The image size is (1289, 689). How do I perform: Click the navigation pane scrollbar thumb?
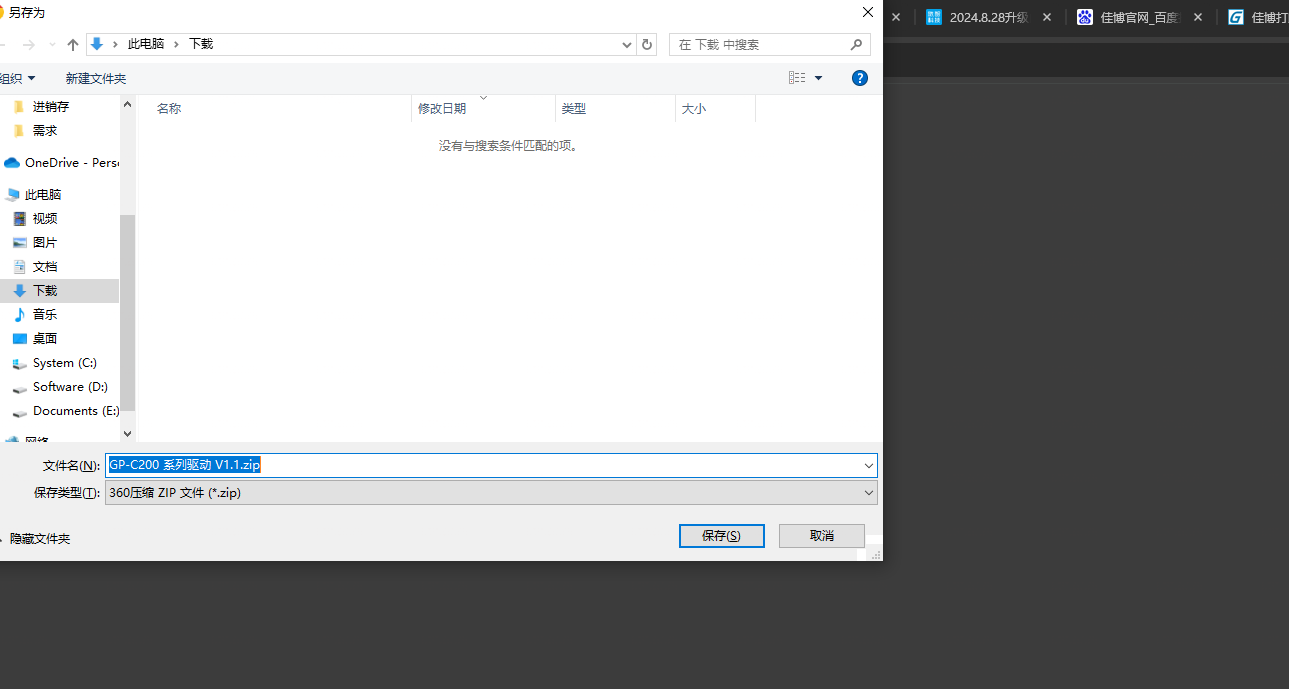[127, 312]
